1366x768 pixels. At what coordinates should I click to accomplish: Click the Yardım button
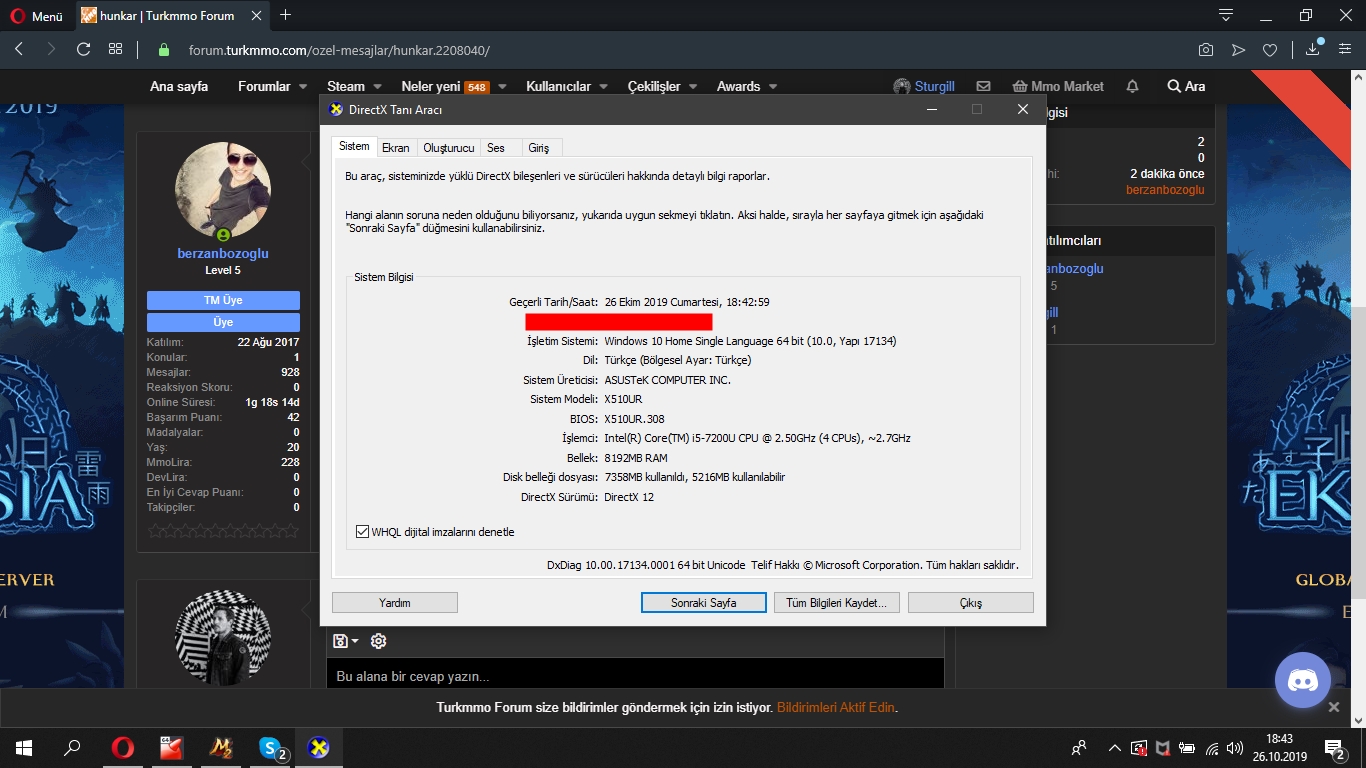[395, 603]
